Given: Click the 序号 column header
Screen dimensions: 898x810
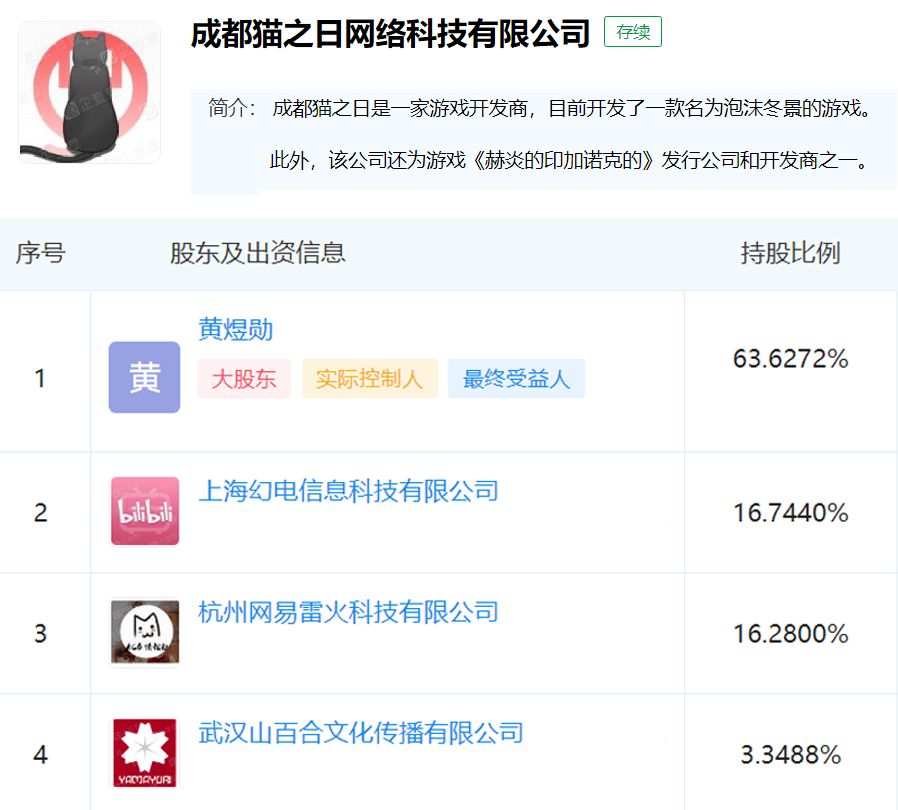Looking at the screenshot, I should tap(41, 253).
